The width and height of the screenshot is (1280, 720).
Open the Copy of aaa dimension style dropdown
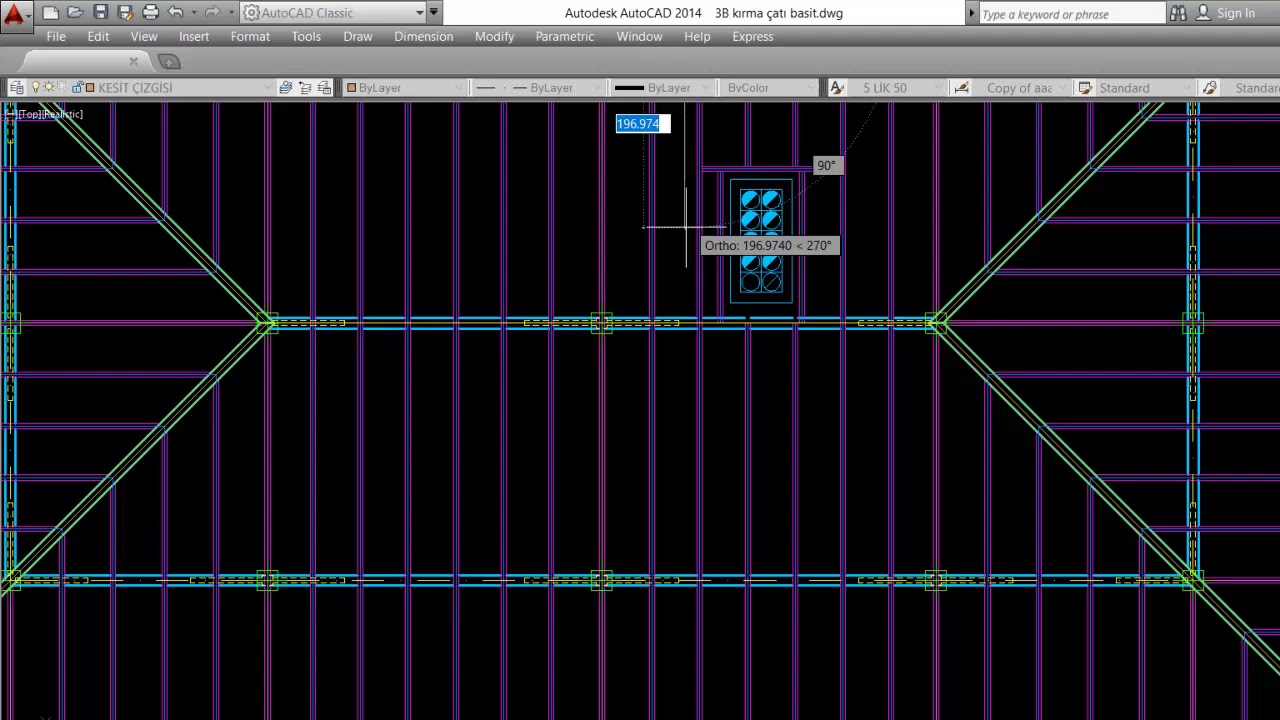click(1020, 88)
